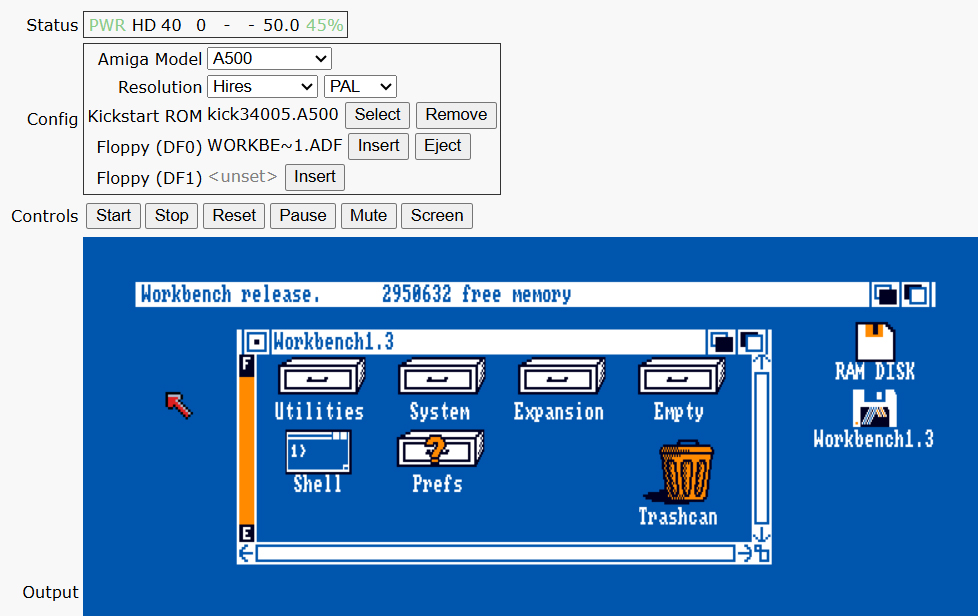
Task: Select the Workbench1.3 disk icon
Action: [873, 410]
